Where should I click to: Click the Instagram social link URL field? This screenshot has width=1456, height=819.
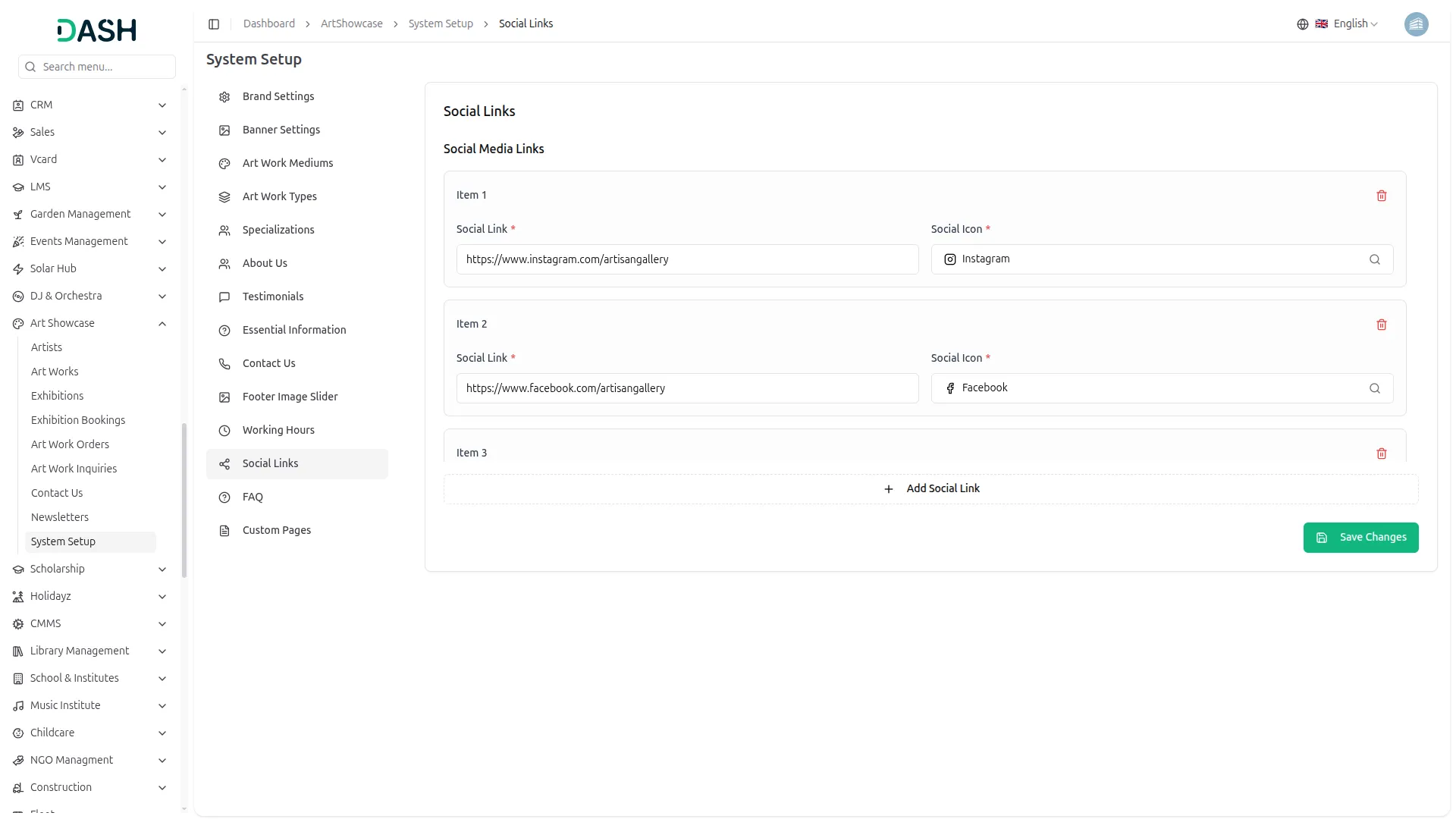pyautogui.click(x=686, y=259)
